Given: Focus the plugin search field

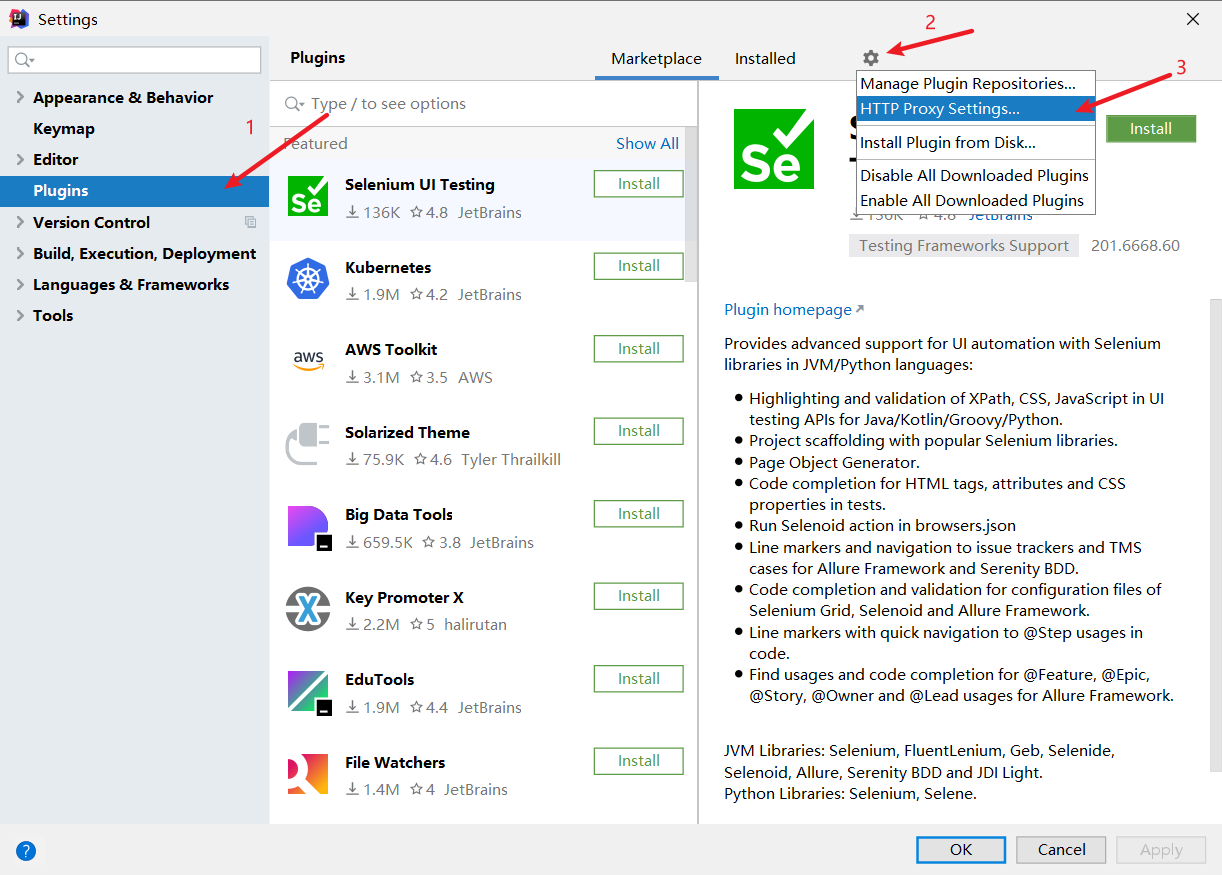Looking at the screenshot, I should click(485, 104).
